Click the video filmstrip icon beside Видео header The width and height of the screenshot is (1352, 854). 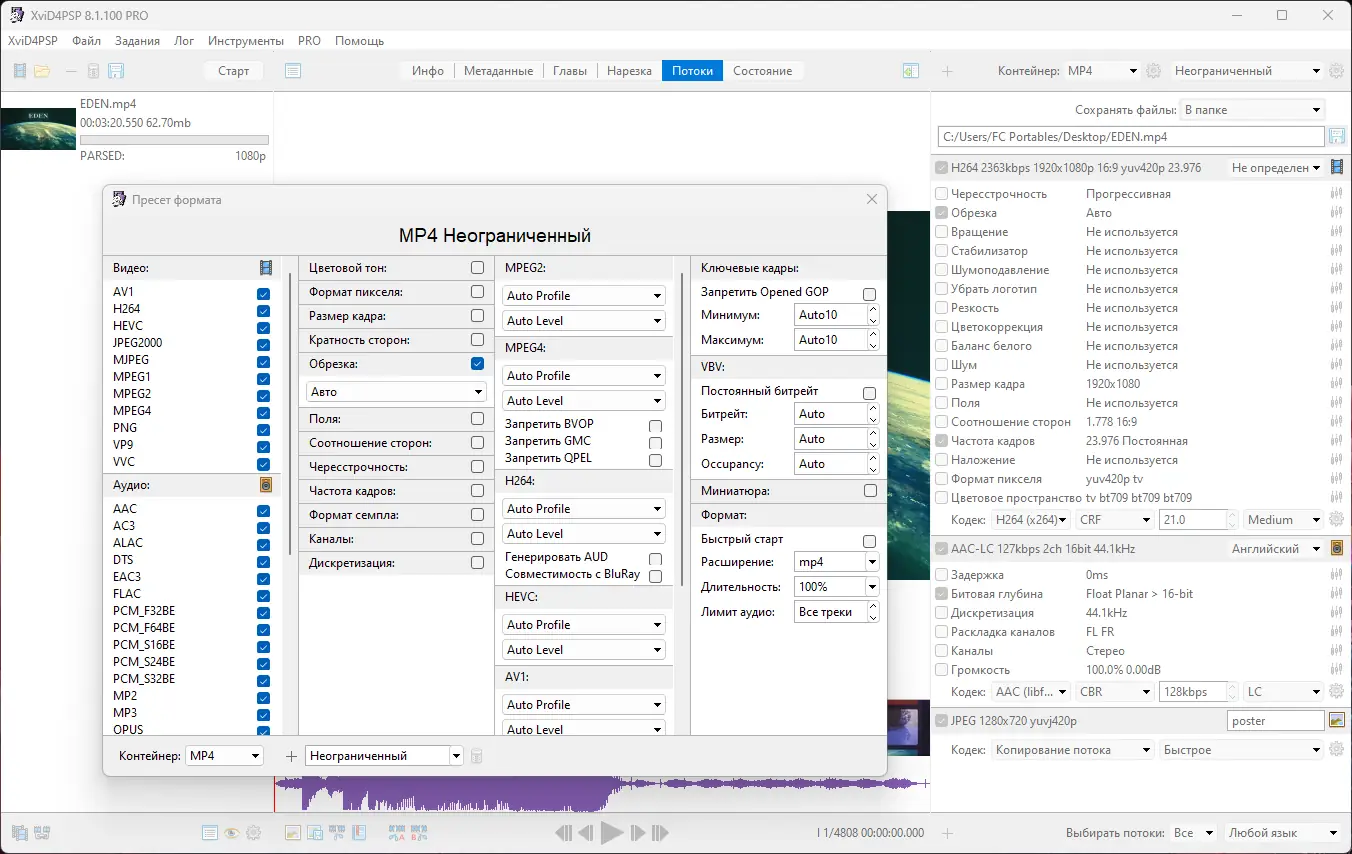click(x=265, y=268)
